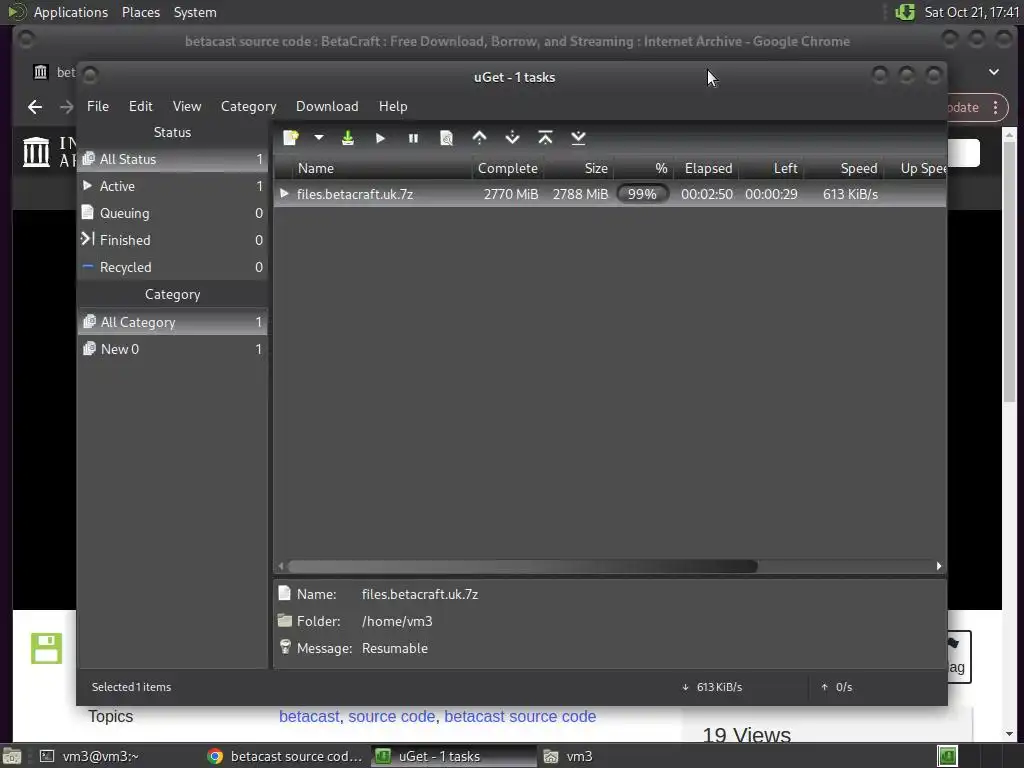1024x768 pixels.
Task: Select Finished status filter
Action: click(172, 240)
